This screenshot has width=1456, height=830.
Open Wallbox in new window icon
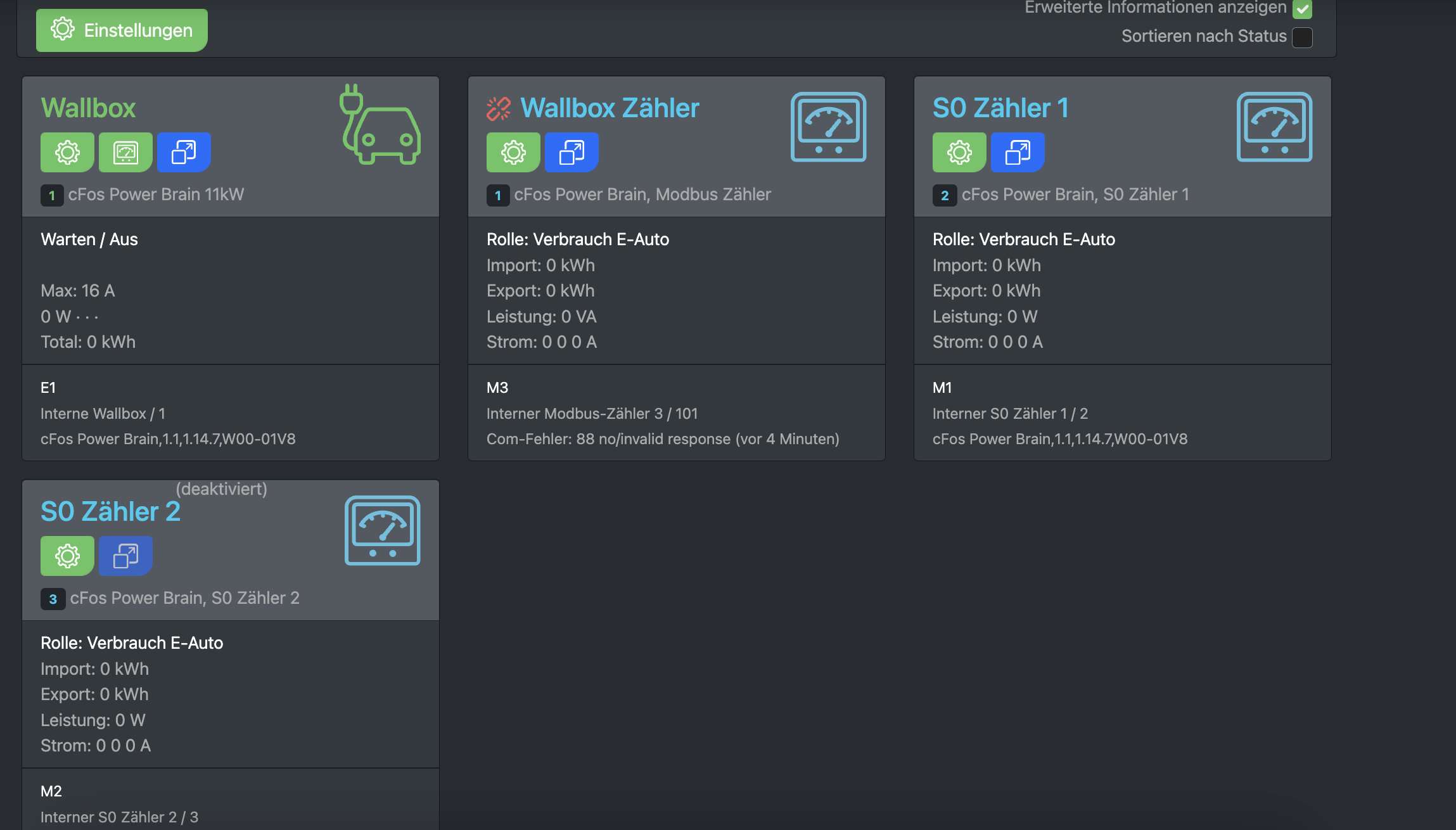[x=184, y=152]
